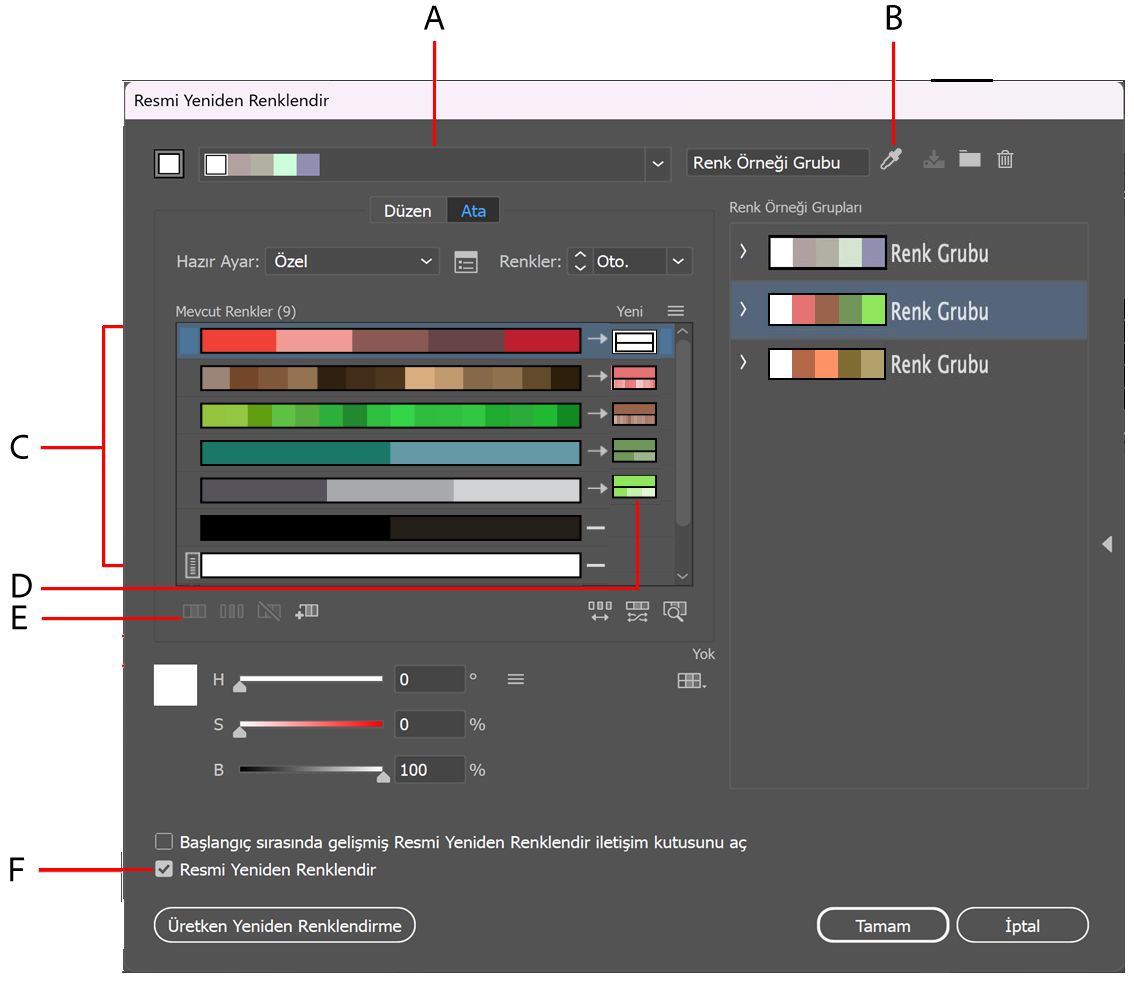Click exclude selected colors icon
The width and height of the screenshot is (1134, 985).
click(269, 612)
